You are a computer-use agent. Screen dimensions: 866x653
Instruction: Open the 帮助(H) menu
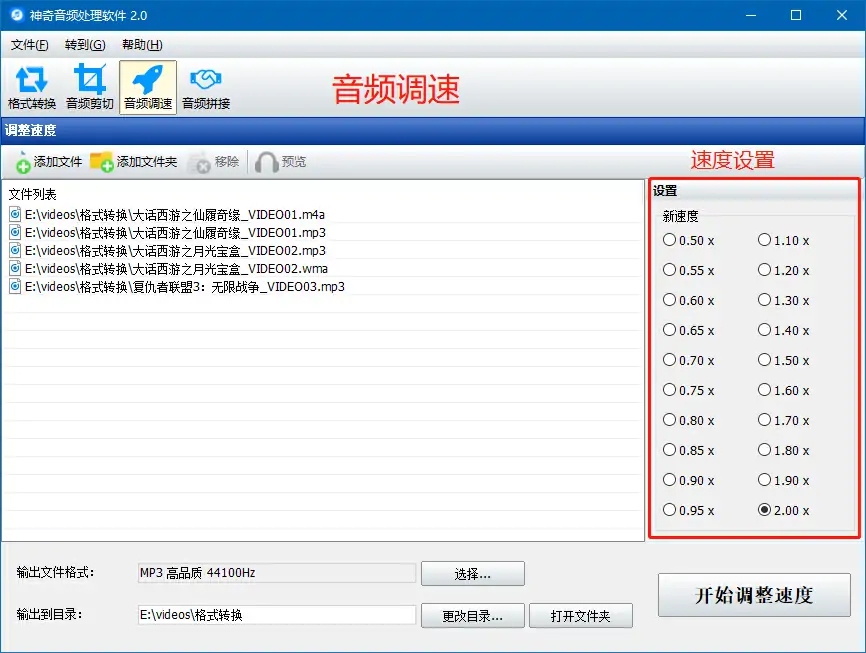click(x=142, y=45)
